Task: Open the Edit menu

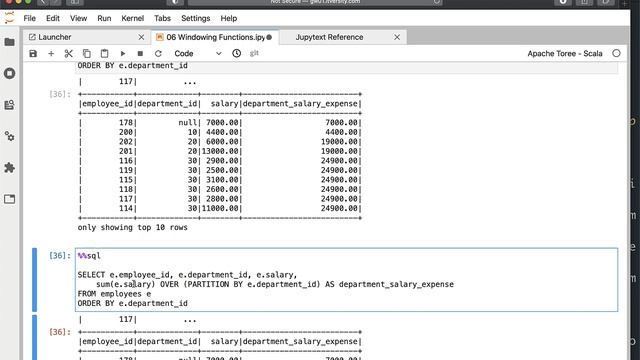Action: [53, 18]
